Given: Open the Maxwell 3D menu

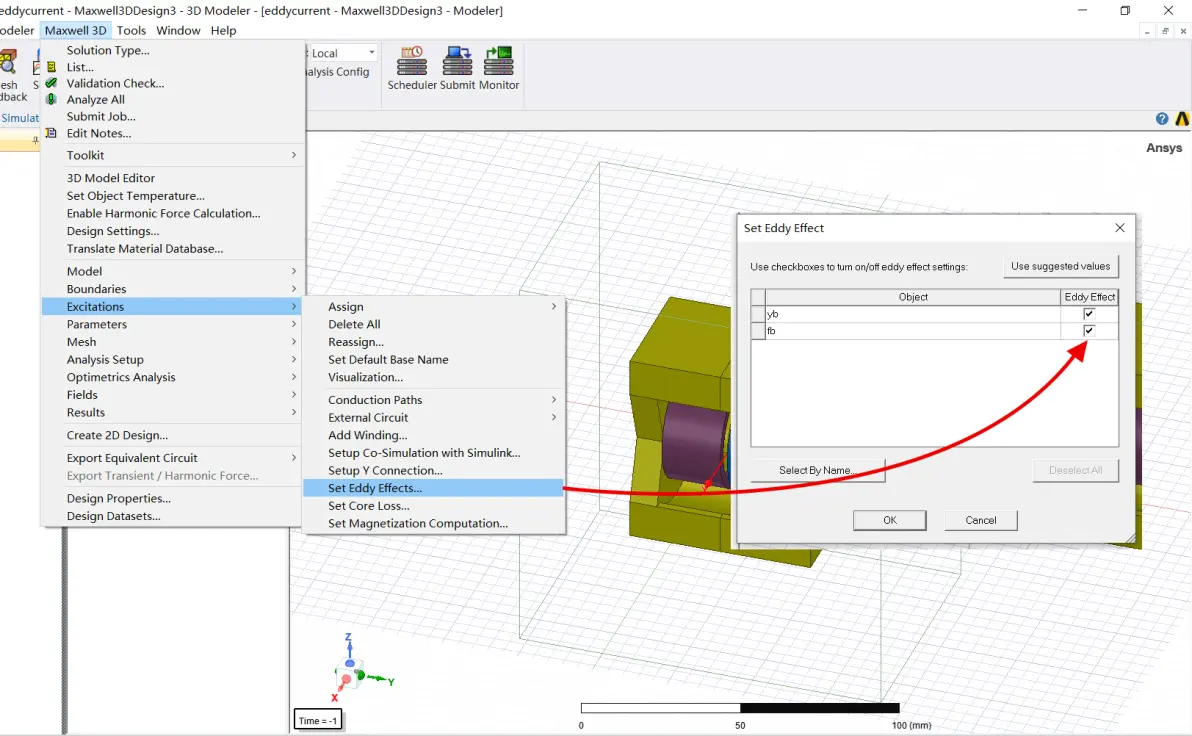Looking at the screenshot, I should pyautogui.click(x=75, y=30).
